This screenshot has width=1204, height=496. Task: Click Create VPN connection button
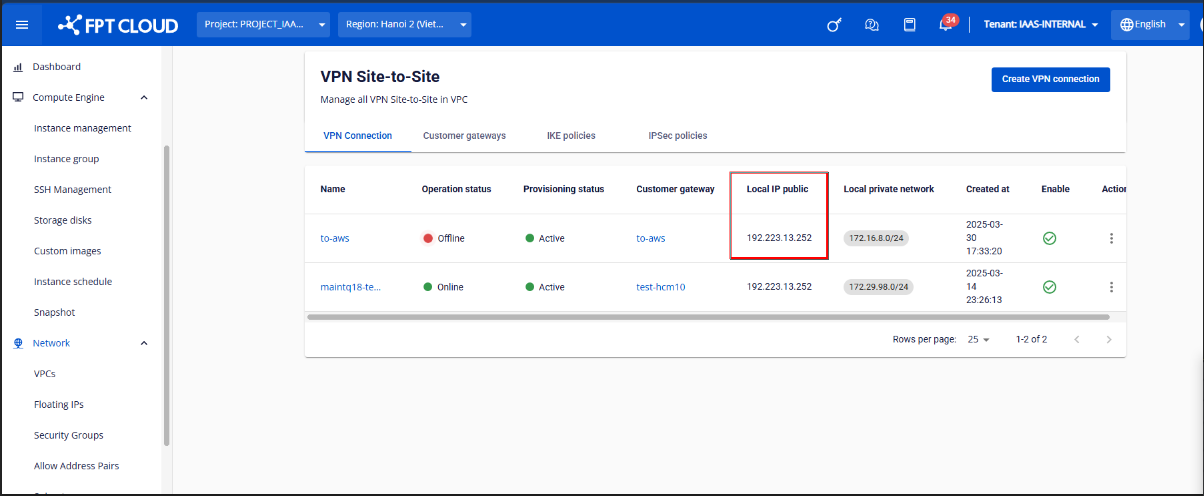tap(1050, 79)
